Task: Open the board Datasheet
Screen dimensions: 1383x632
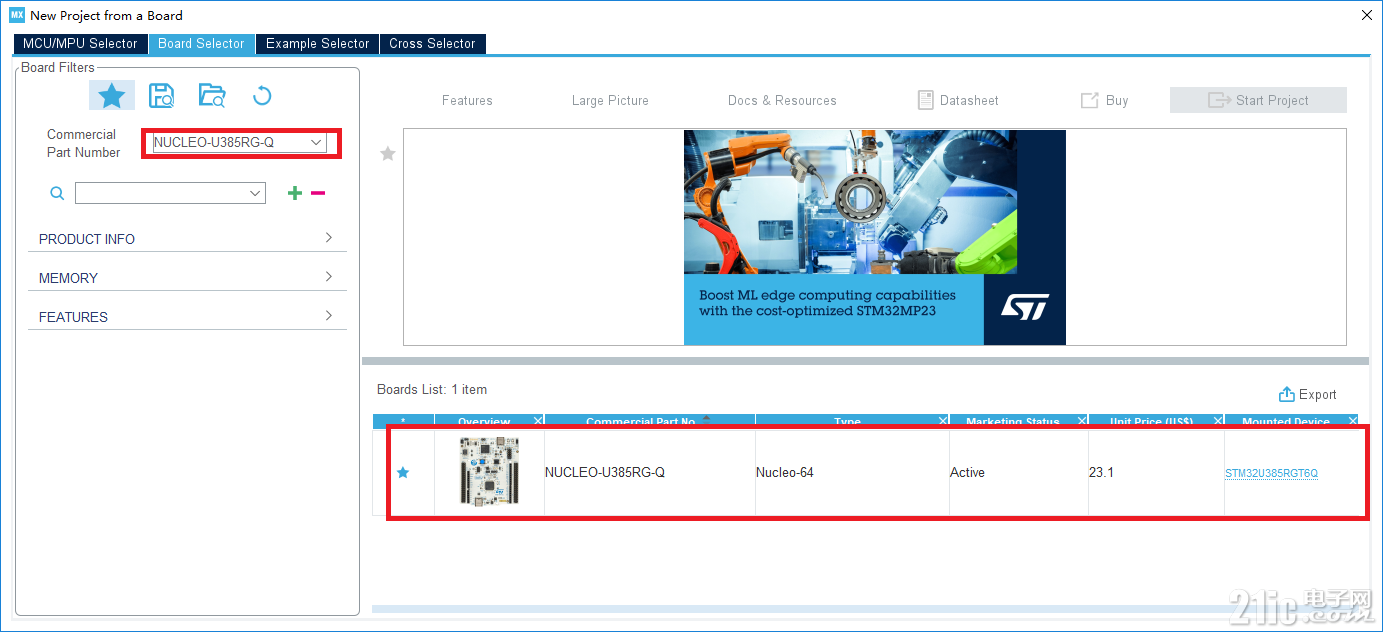Action: [958, 100]
